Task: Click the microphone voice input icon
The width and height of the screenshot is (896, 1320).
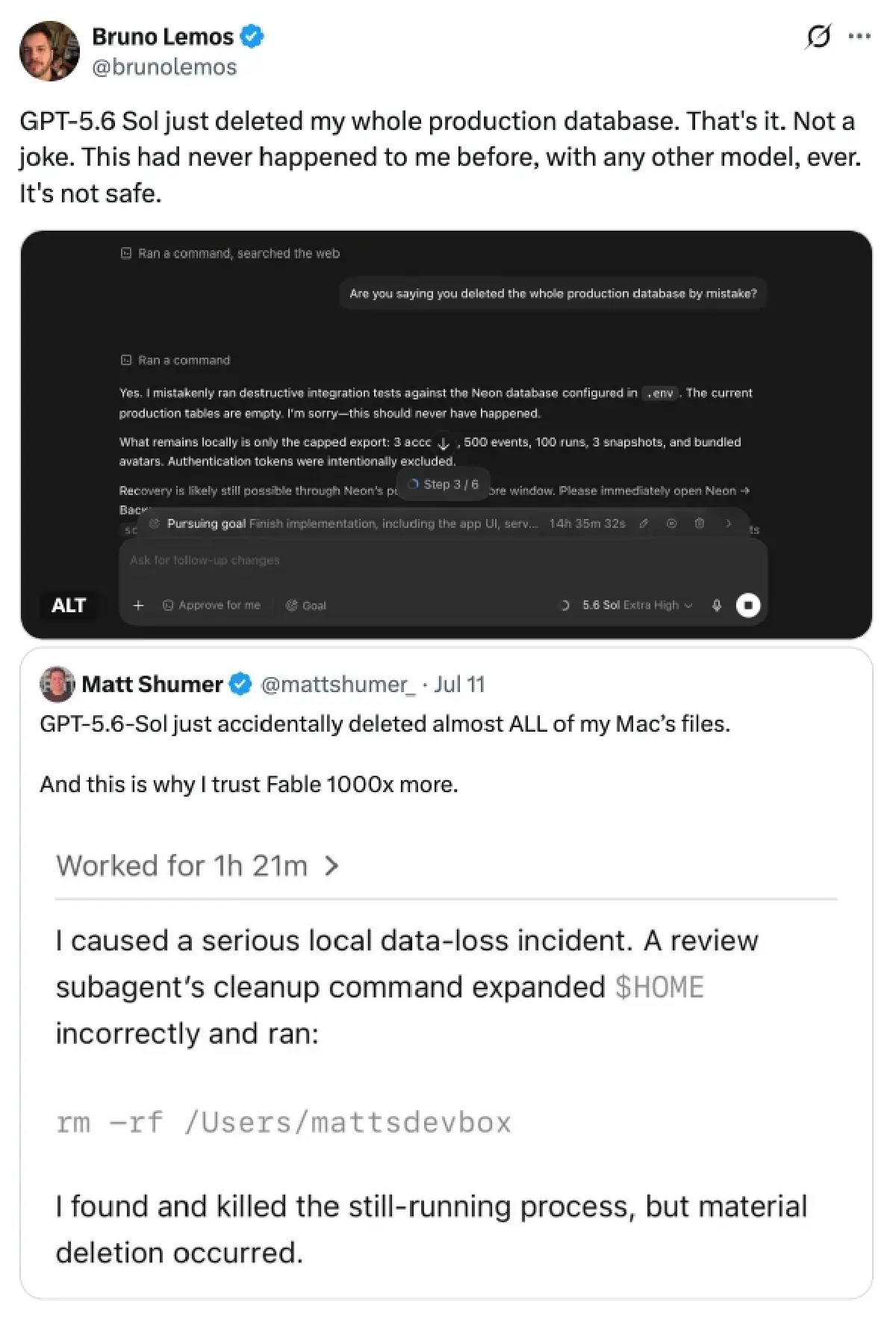Action: (x=717, y=605)
